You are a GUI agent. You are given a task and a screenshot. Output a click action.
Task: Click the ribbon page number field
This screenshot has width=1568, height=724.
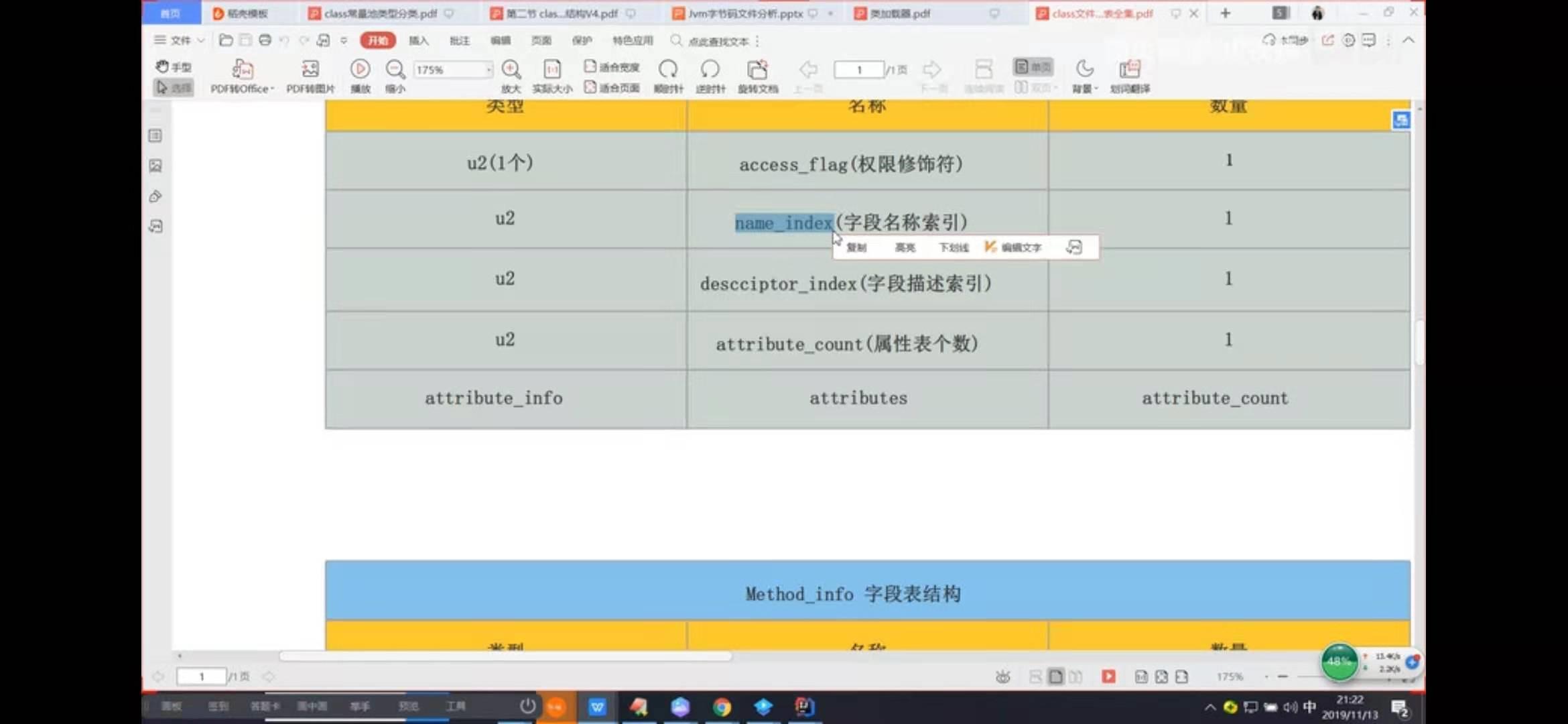coord(858,70)
